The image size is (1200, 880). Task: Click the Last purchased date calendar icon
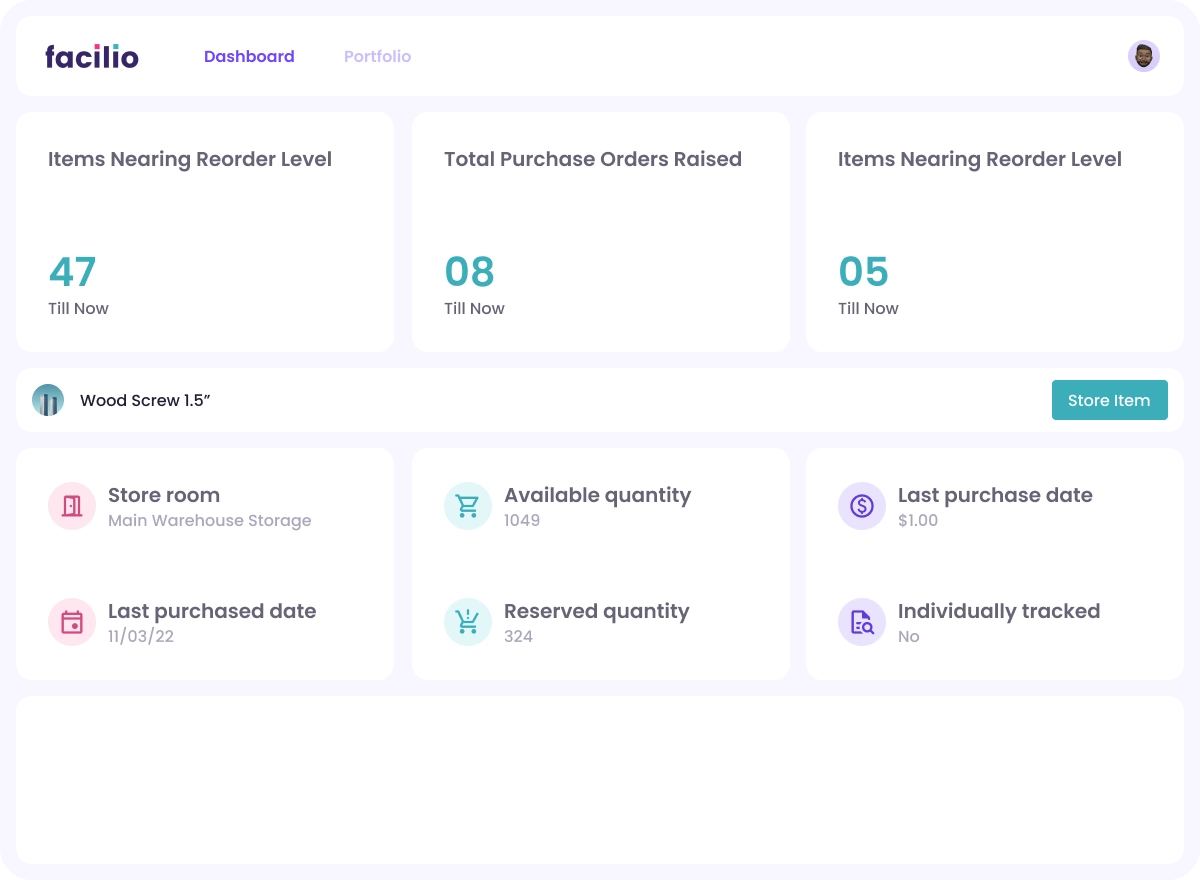(72, 622)
